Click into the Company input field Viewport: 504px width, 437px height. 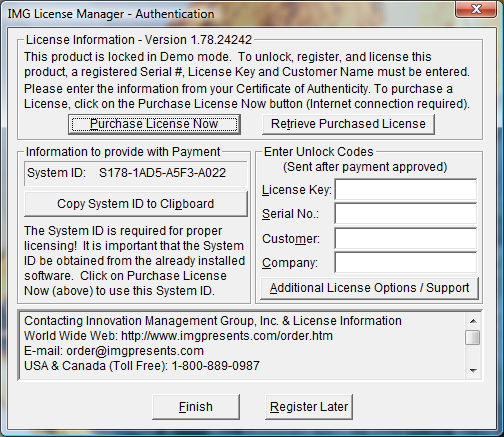(406, 263)
